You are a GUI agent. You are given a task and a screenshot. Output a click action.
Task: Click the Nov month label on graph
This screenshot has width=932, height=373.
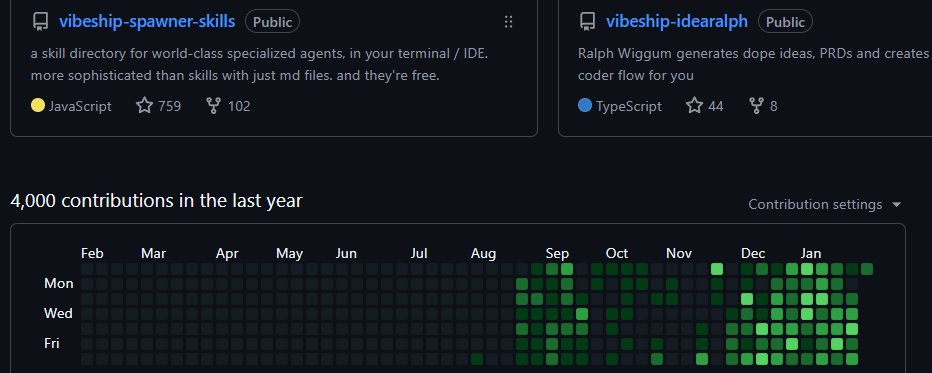click(x=679, y=254)
